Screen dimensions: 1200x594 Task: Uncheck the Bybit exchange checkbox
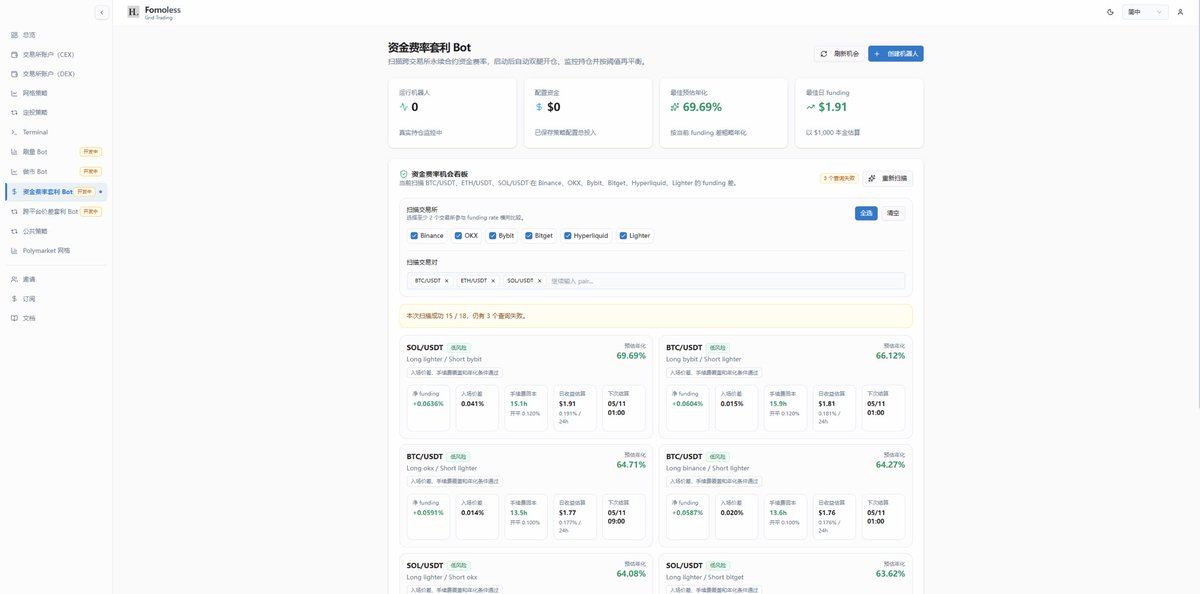pyautogui.click(x=492, y=236)
